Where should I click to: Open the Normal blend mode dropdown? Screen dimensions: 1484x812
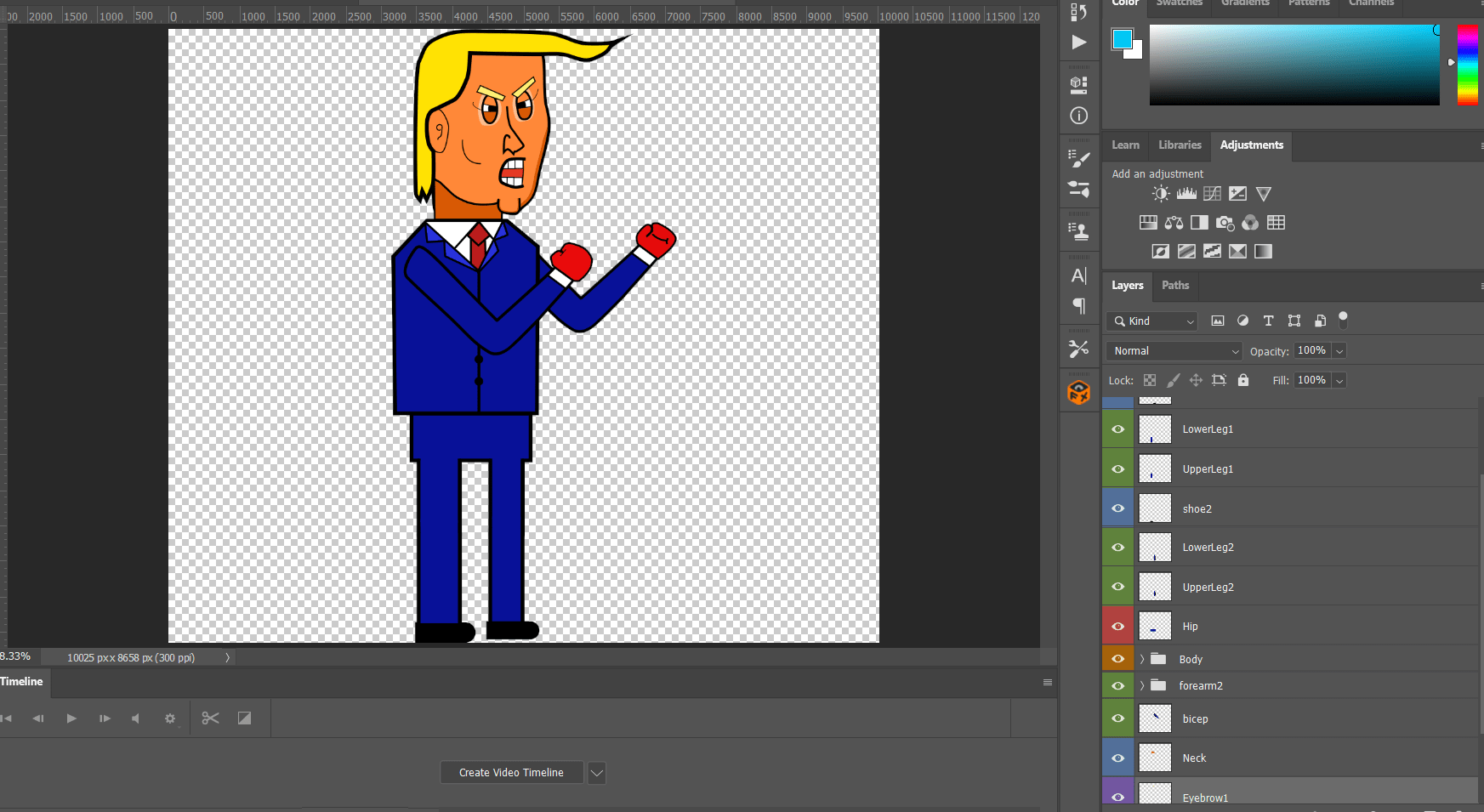tap(1174, 351)
